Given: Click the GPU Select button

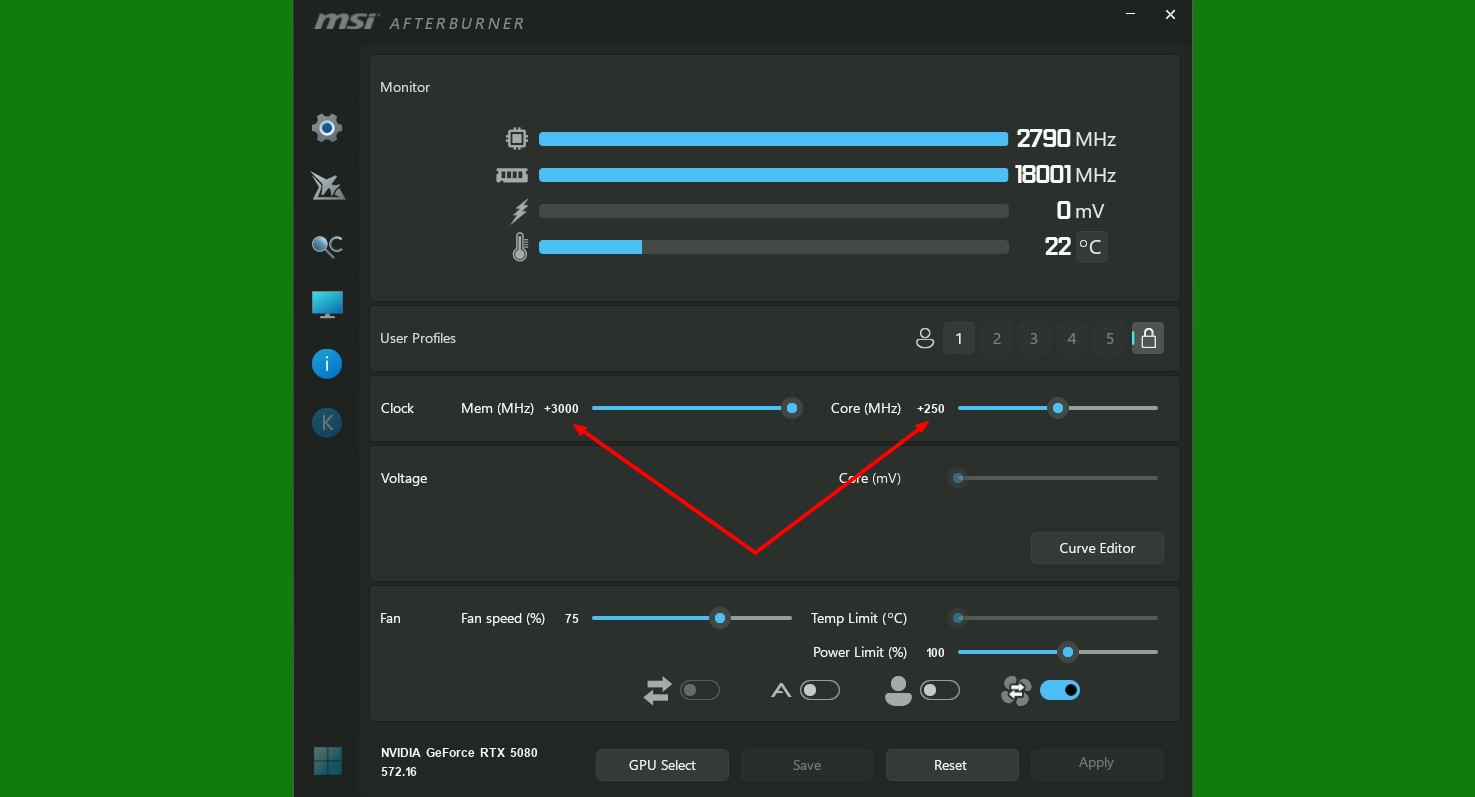Looking at the screenshot, I should pos(662,765).
